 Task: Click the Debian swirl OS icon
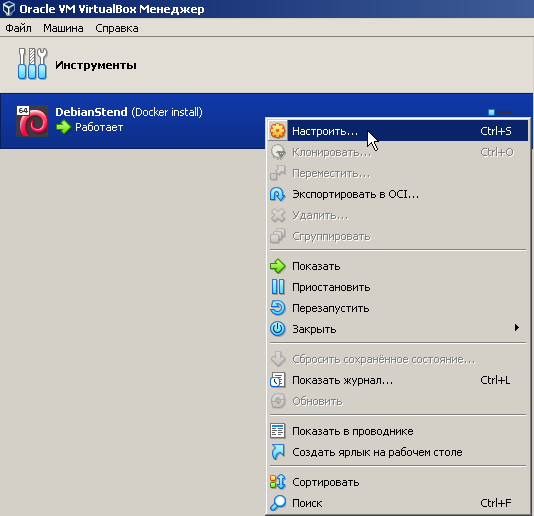(32, 121)
